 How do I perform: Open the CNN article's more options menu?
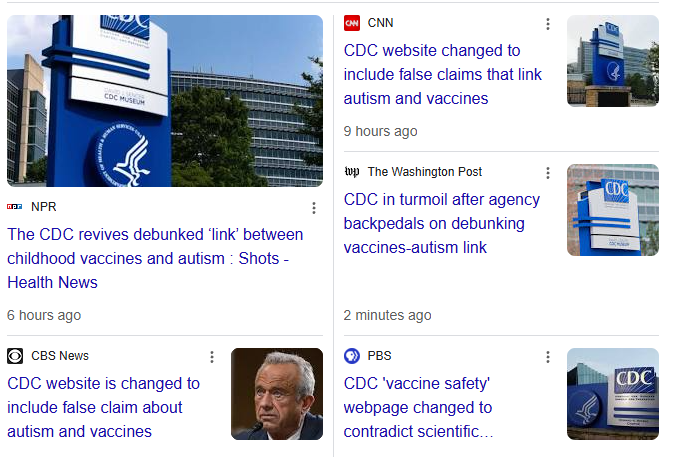(548, 24)
